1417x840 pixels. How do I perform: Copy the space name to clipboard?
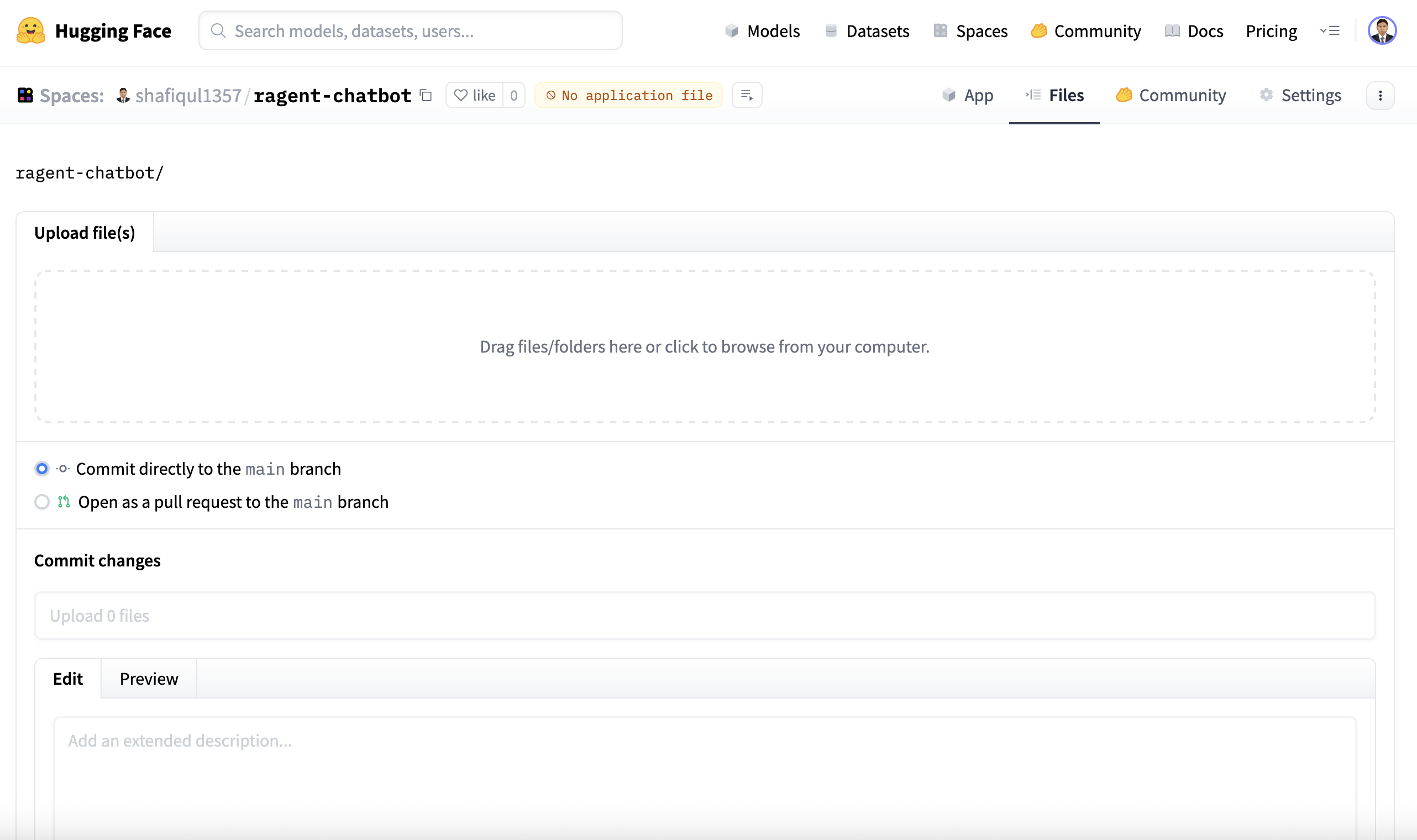(426, 95)
